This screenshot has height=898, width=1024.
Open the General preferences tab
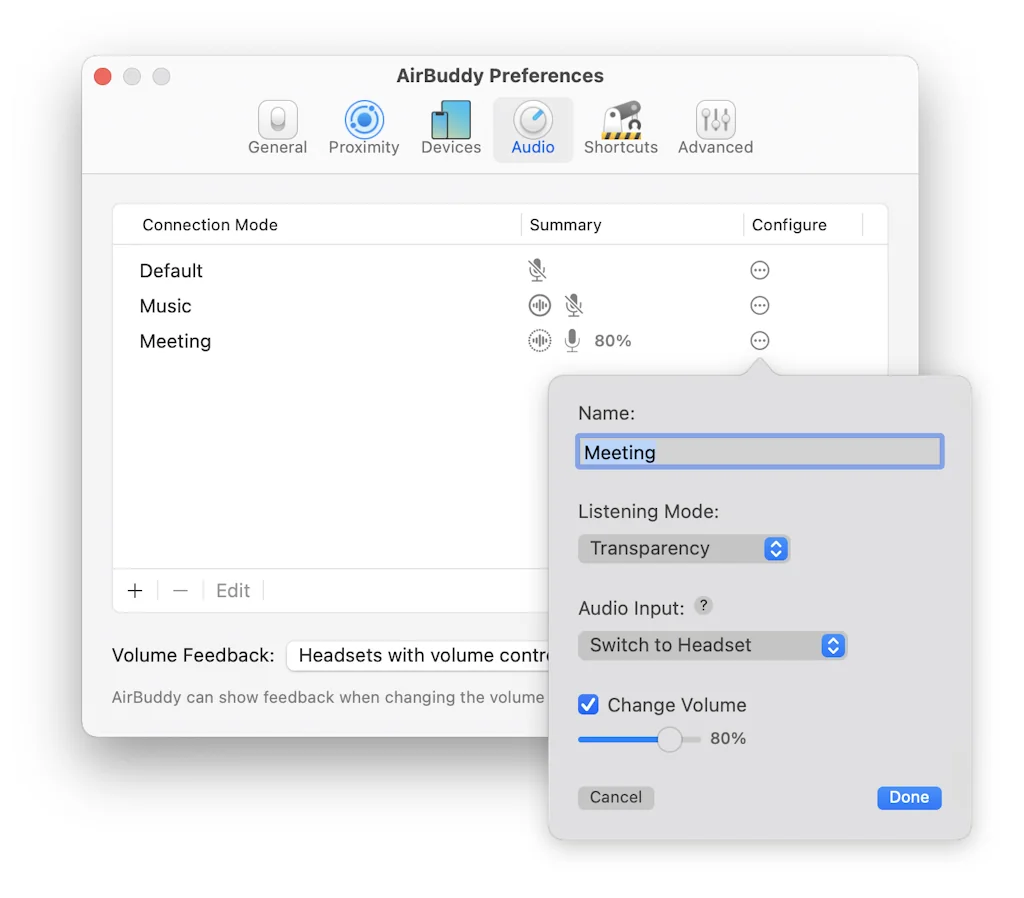(x=278, y=129)
